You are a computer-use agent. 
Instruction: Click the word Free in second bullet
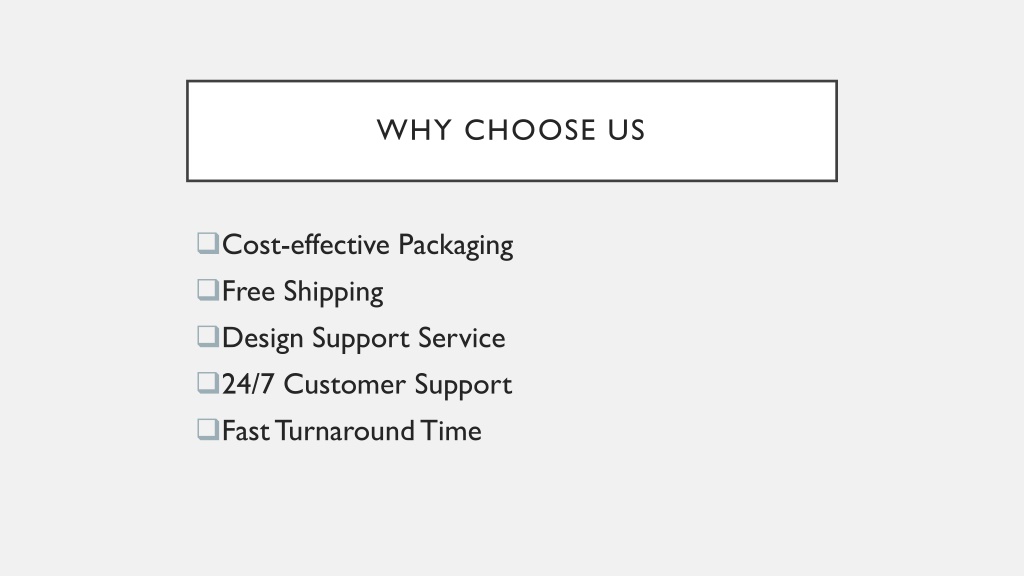tap(248, 291)
